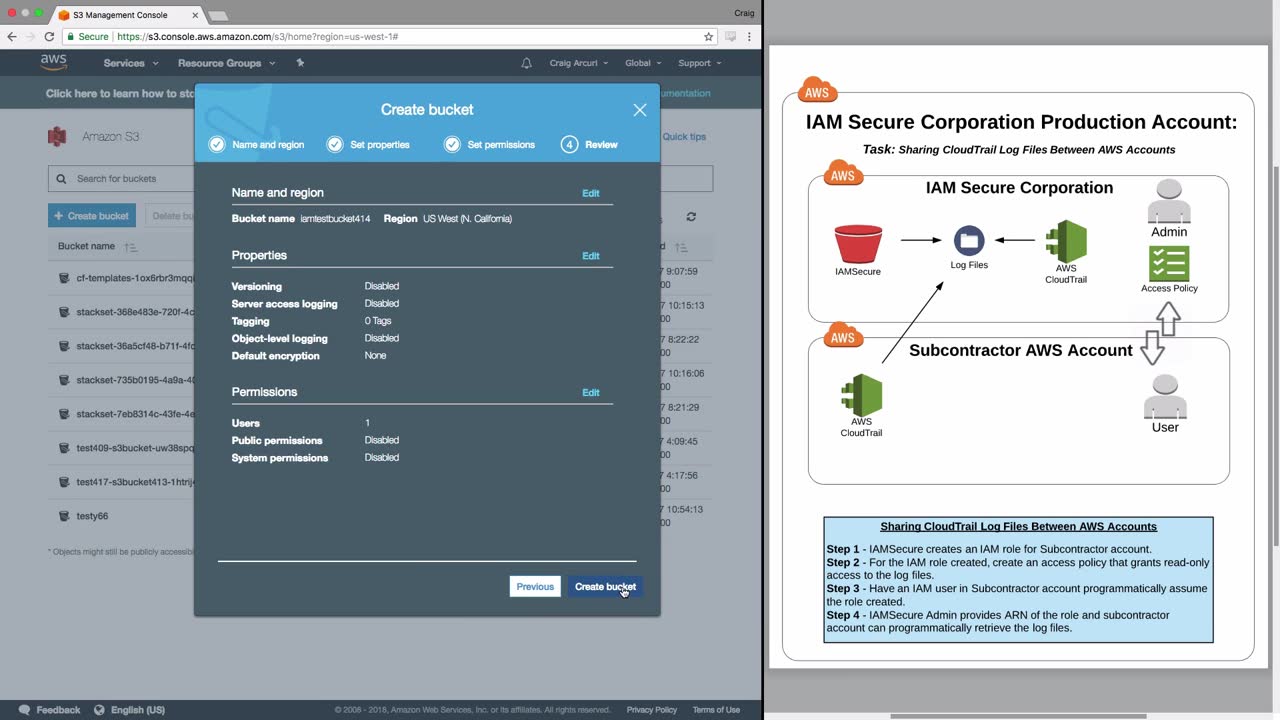The width and height of the screenshot is (1280, 720).
Task: Click the globe icon beside English (US)
Action: (99, 710)
